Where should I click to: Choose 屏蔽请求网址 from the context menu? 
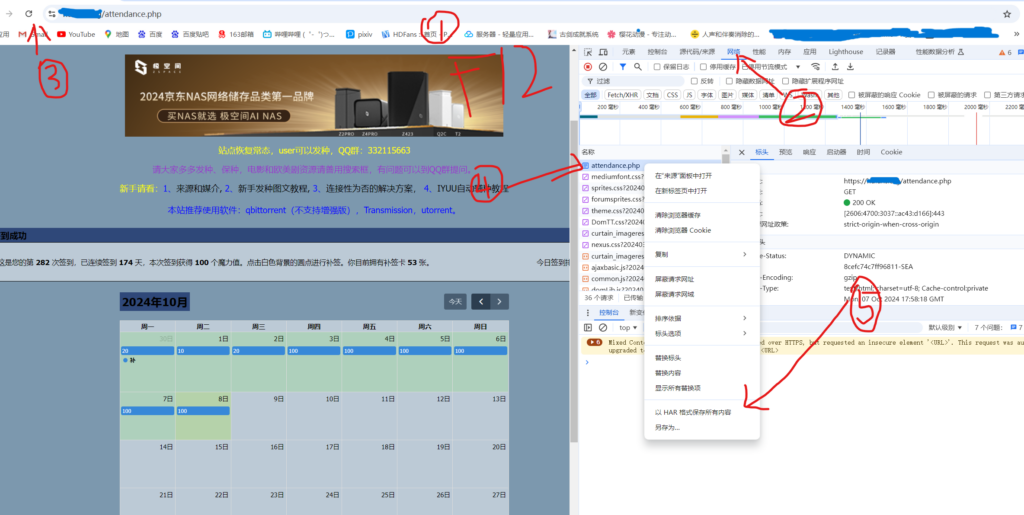(x=702, y=279)
